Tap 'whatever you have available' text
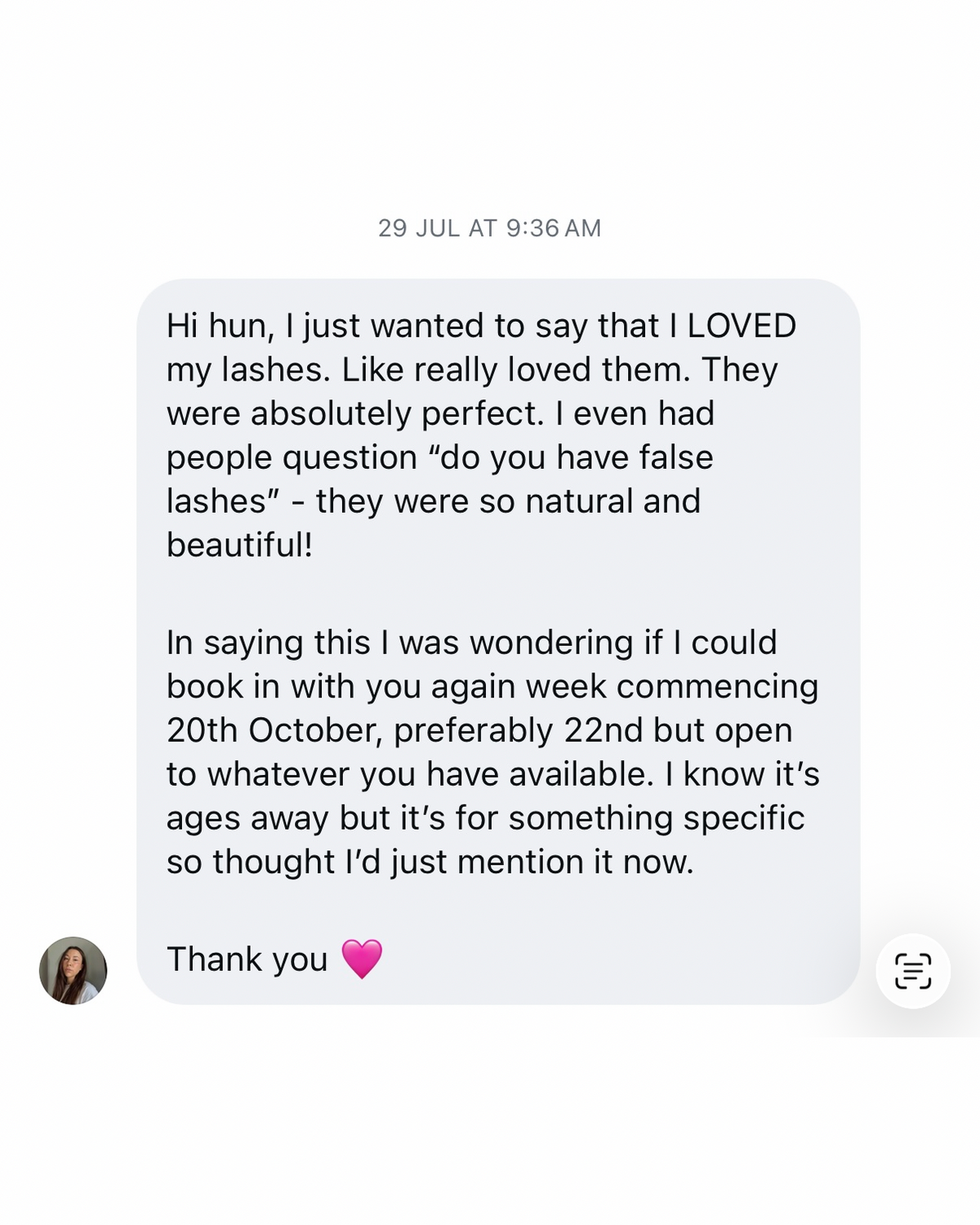 430,774
